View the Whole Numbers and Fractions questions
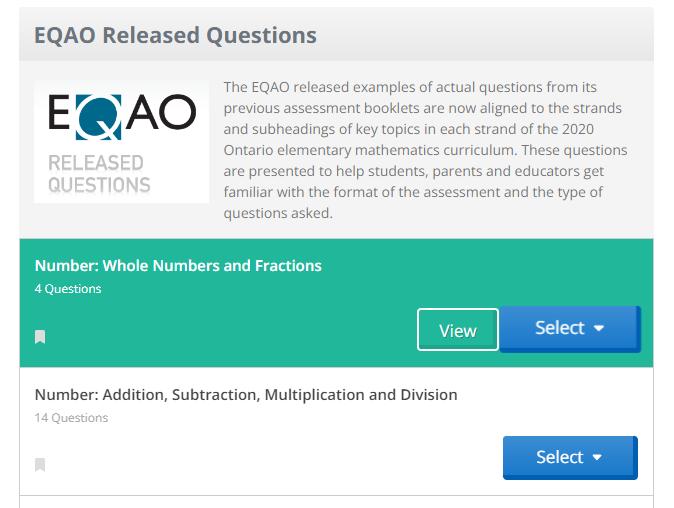The height and width of the screenshot is (508, 674). point(458,330)
